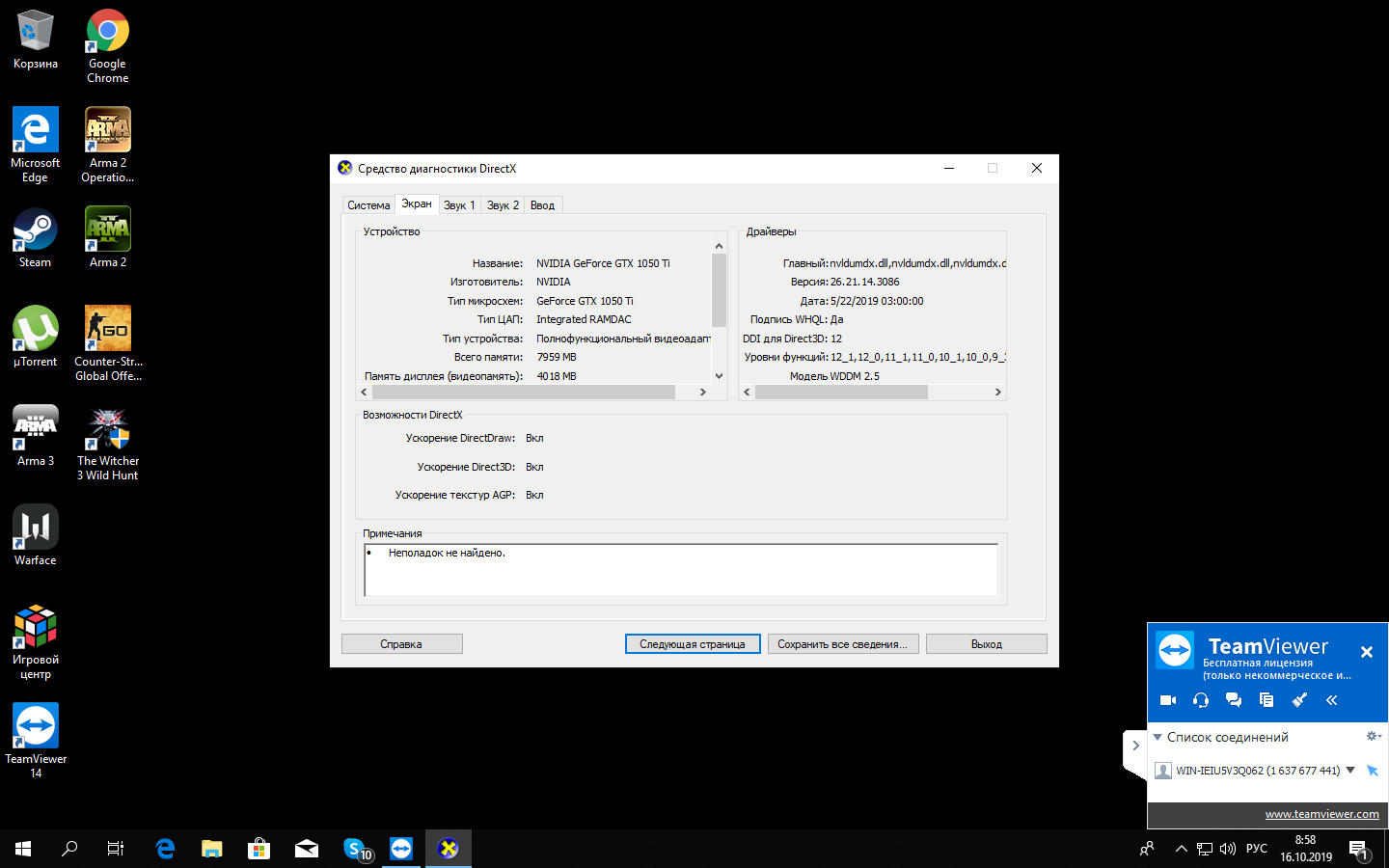Collapse the Список соединений section
Screen dimensions: 1389x868
point(1157,737)
